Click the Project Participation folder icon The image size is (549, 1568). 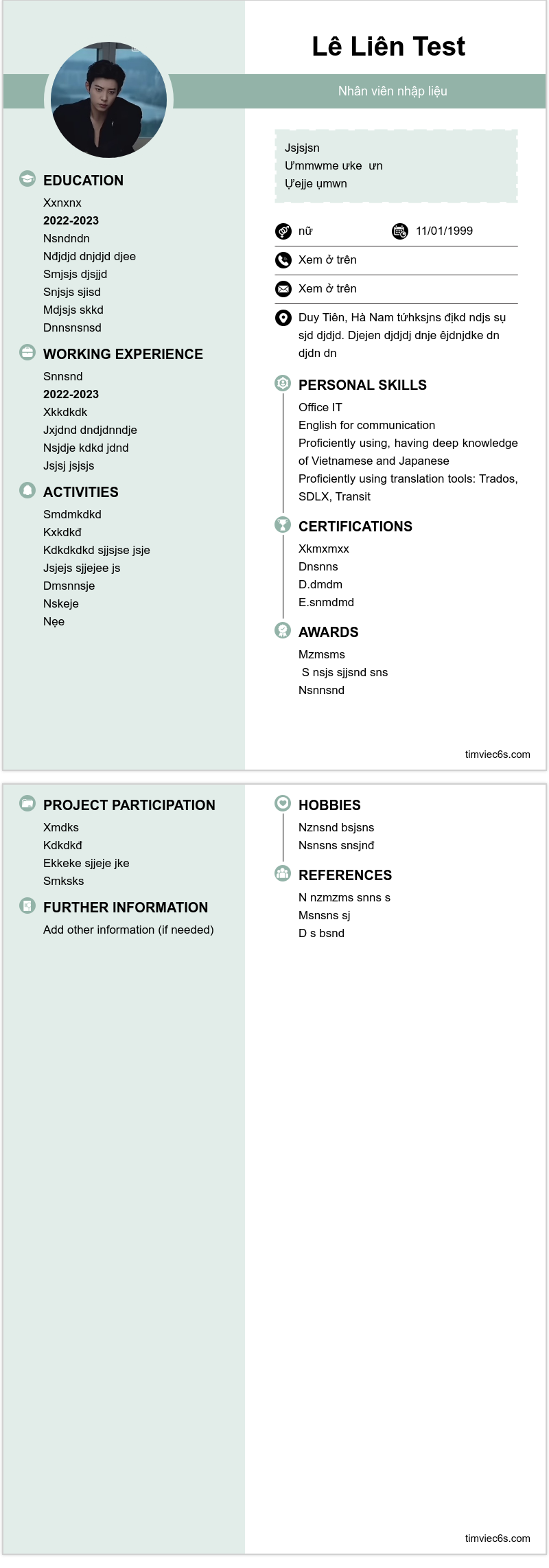[27, 803]
